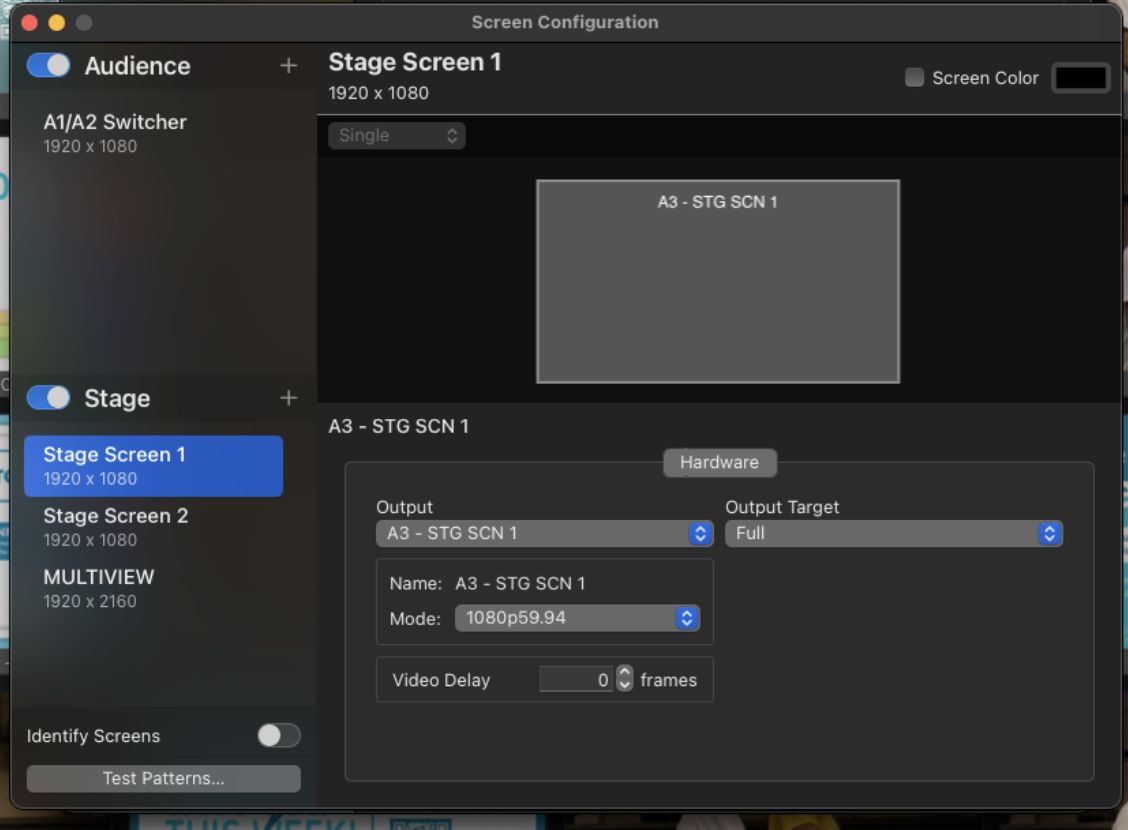The width and height of the screenshot is (1128, 830).
Task: Select the MULTIVIEW stage screen
Action: tap(154, 588)
